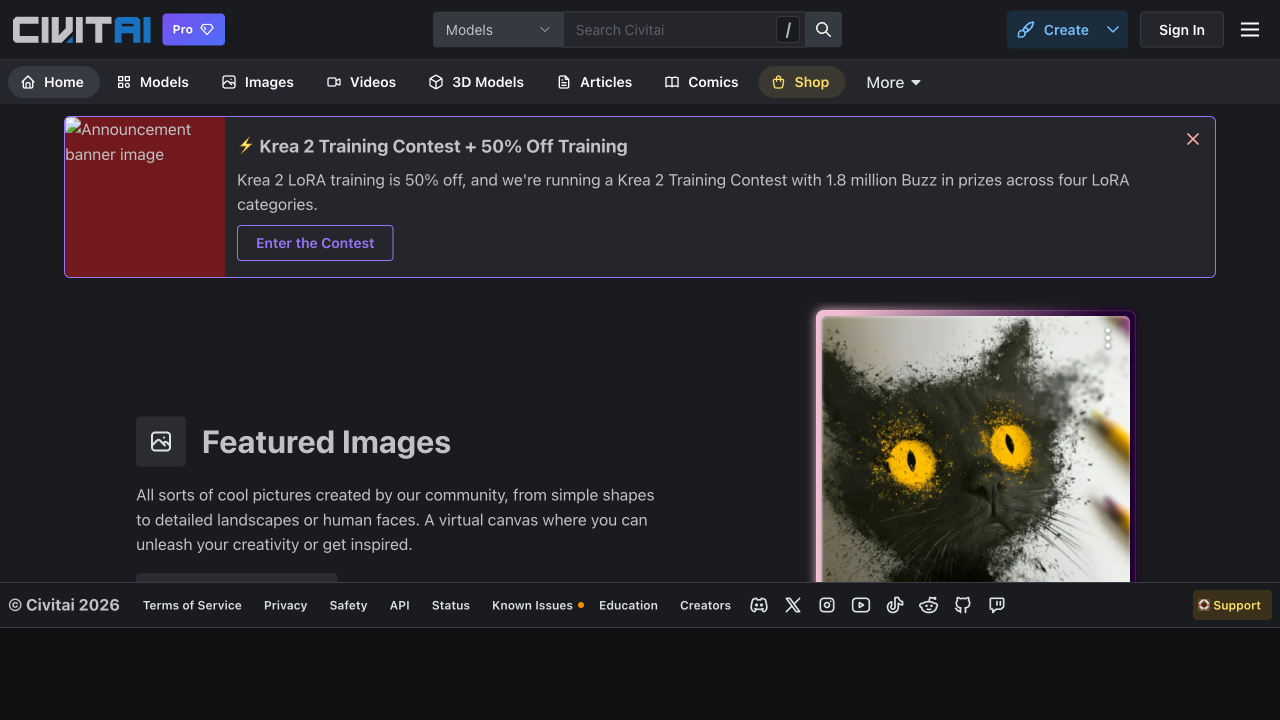This screenshot has height=720, width=1280.
Task: Open the Terms of Service link
Action: click(x=192, y=605)
